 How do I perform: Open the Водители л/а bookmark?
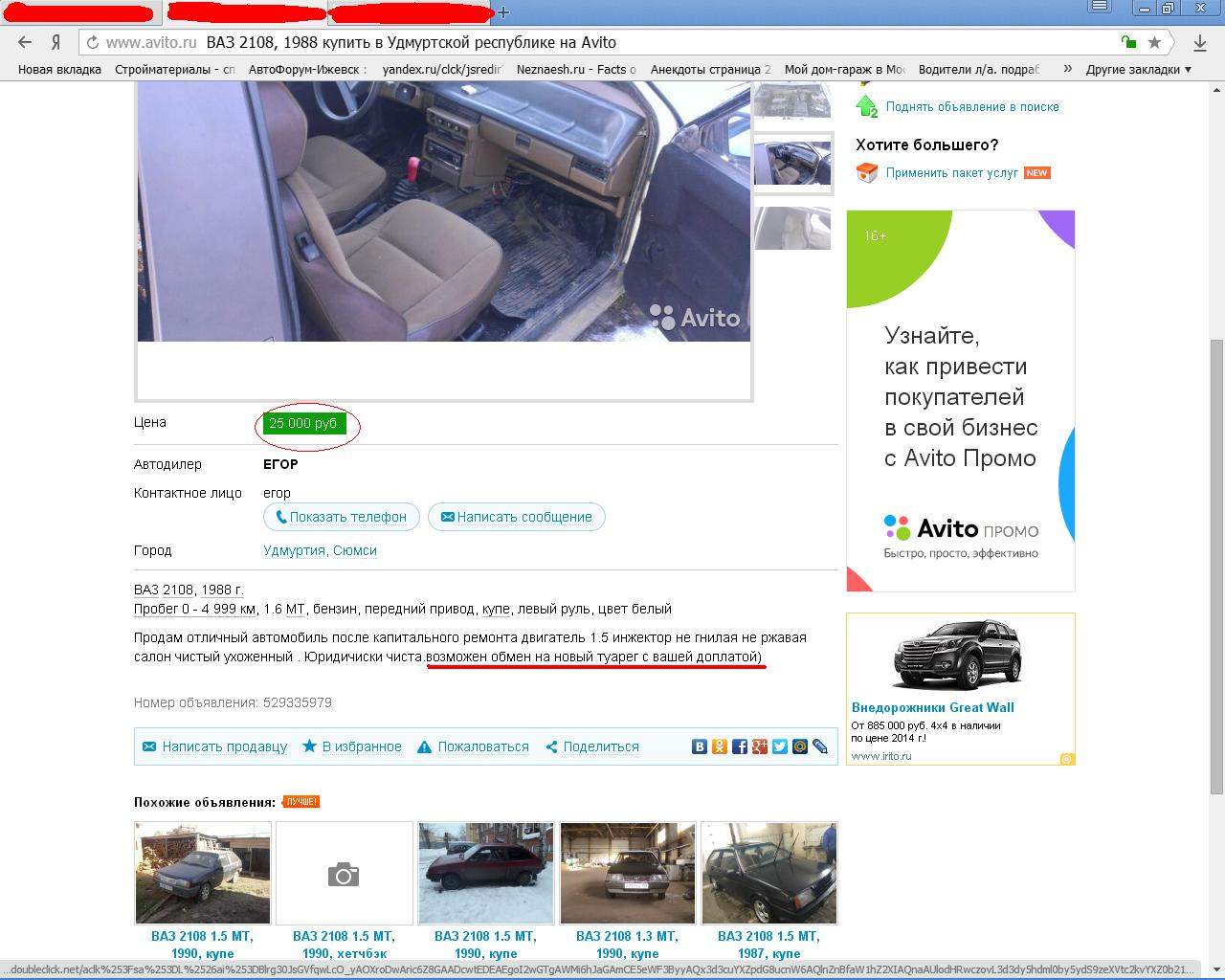978,69
